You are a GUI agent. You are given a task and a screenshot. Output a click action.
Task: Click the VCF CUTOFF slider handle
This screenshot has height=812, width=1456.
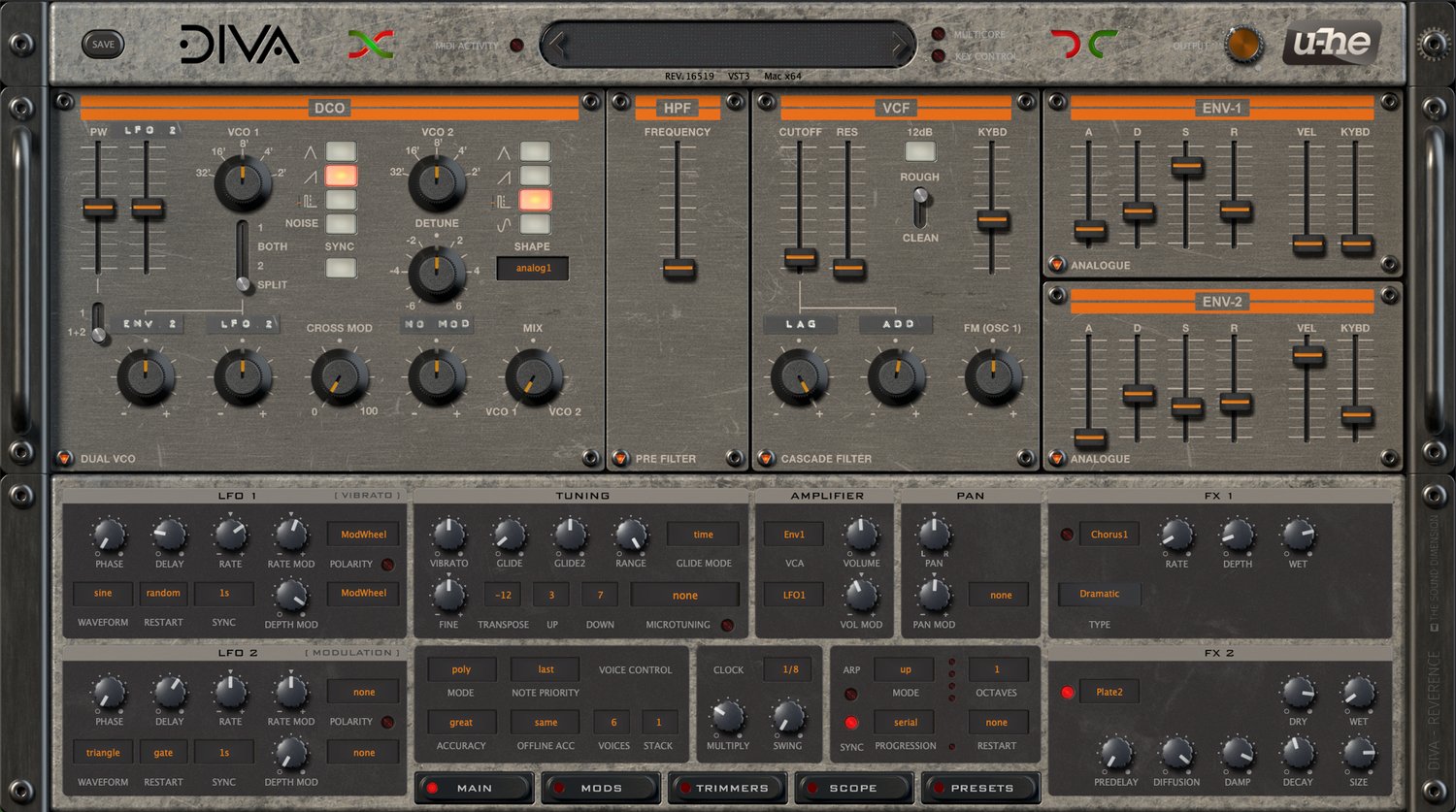coord(800,258)
